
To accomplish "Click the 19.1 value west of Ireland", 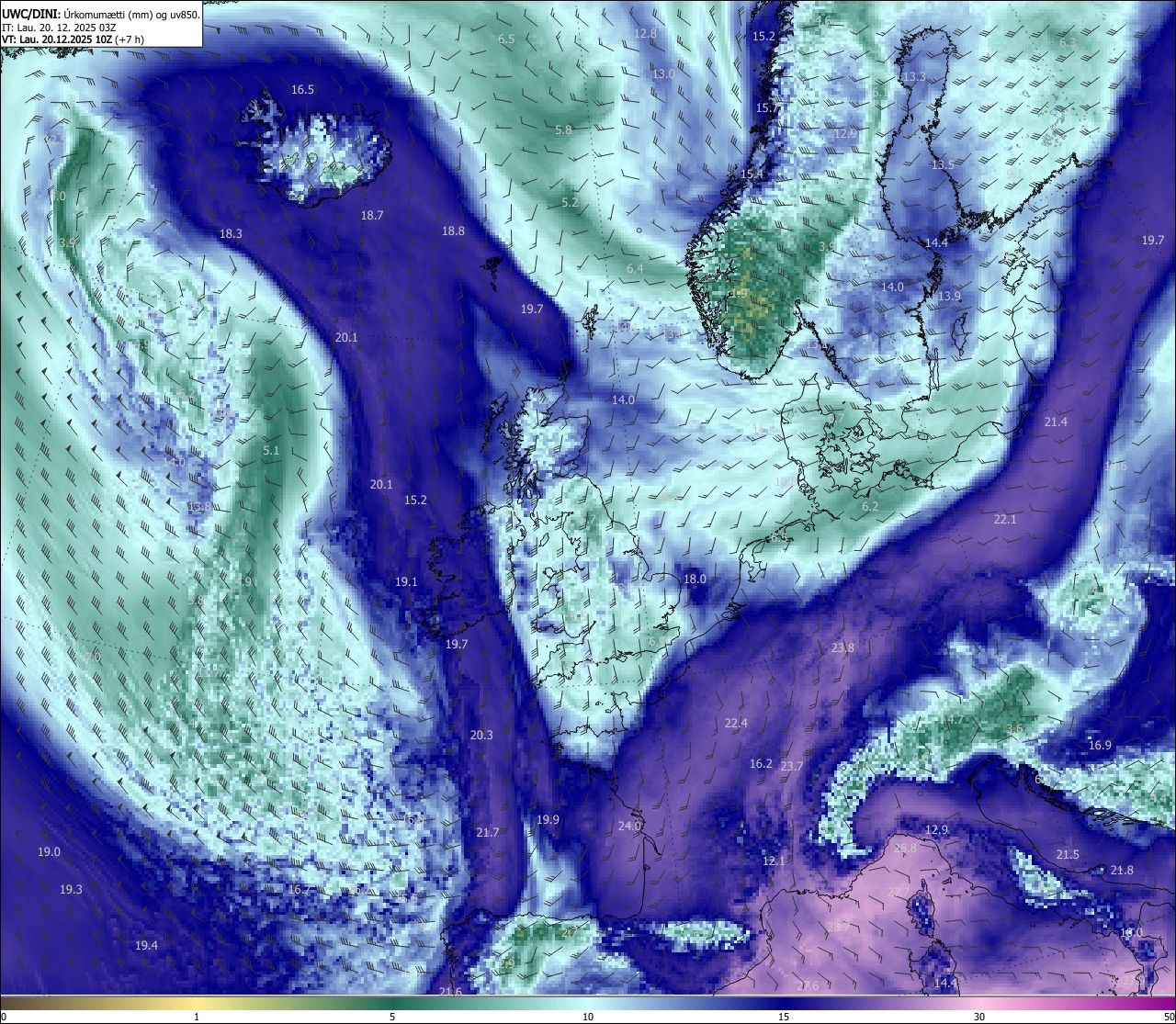I will (406, 582).
